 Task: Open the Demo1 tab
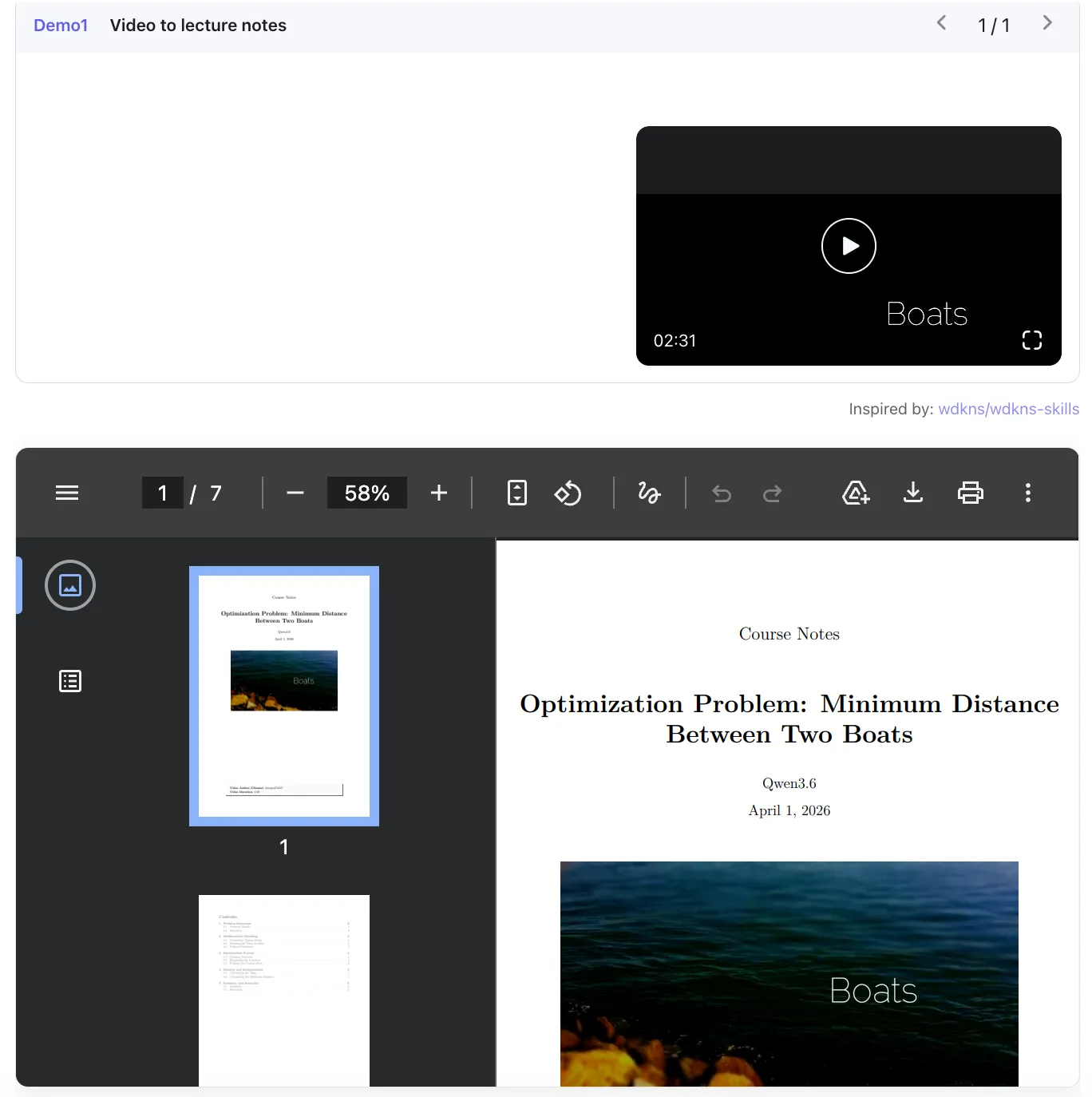(x=61, y=26)
